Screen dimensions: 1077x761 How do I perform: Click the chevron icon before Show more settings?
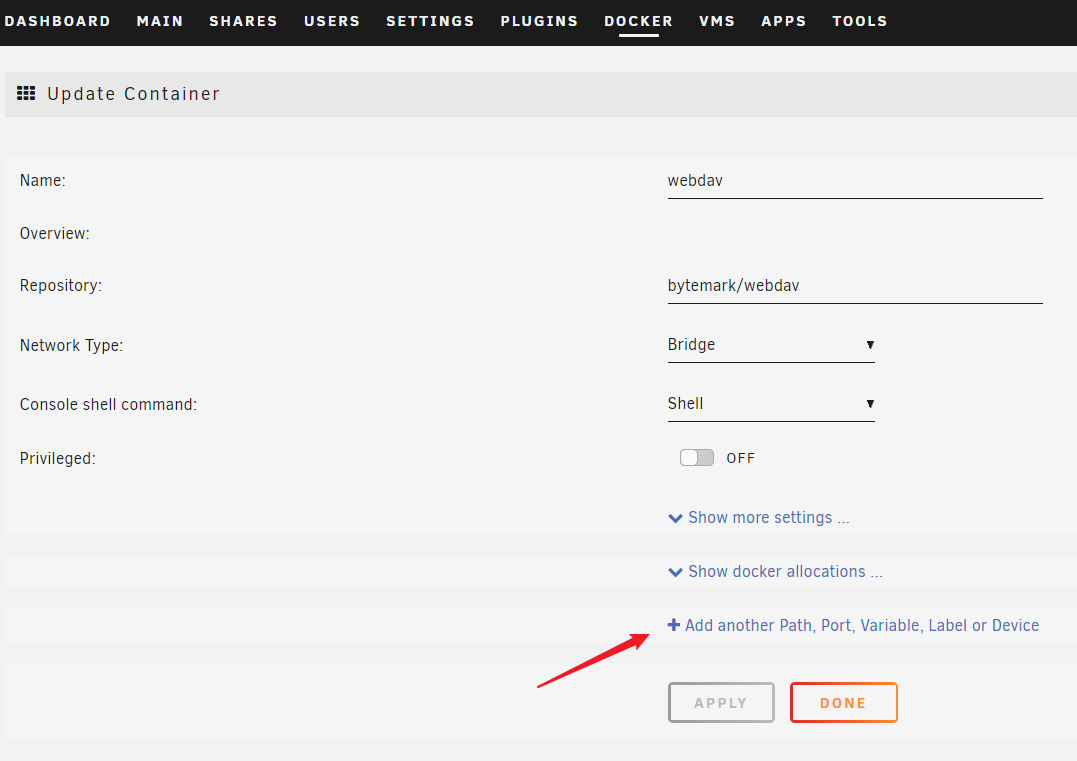point(676,518)
